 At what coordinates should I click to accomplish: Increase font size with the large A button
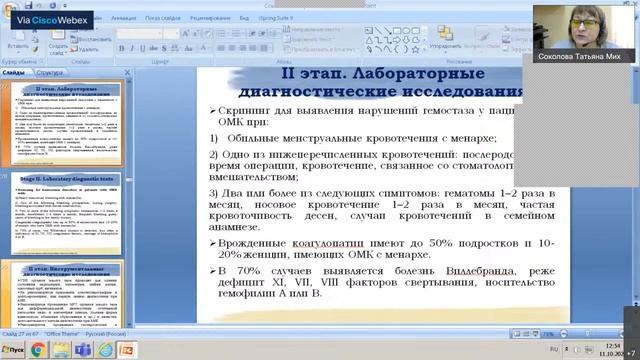[x=185, y=33]
